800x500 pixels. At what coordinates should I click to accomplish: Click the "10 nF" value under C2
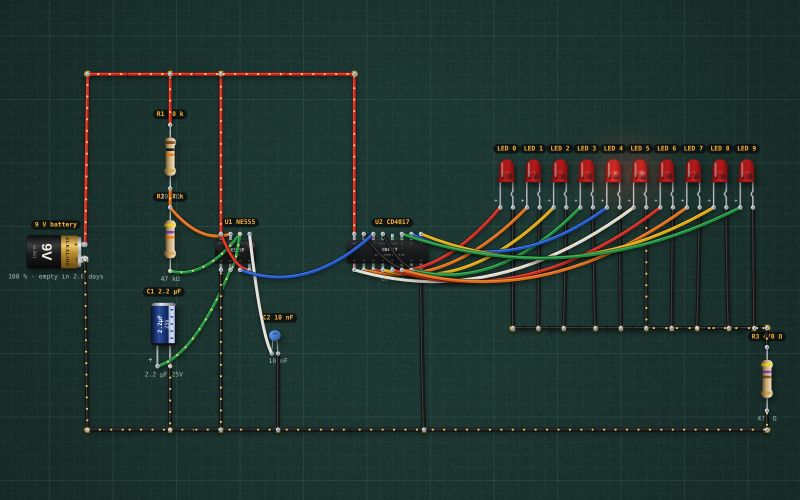(278, 361)
